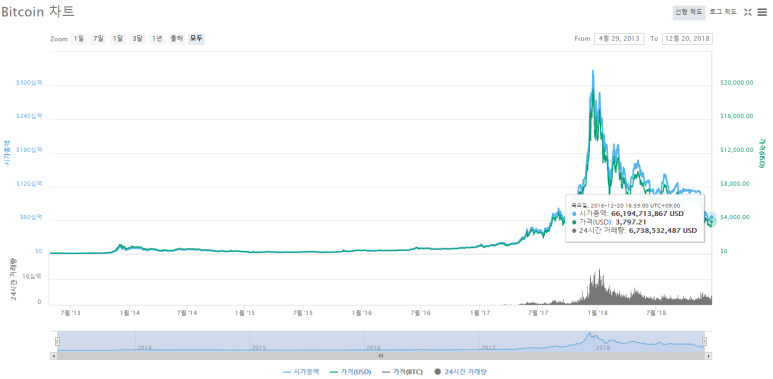Click the 1월 '18 x-axis label
773x379 pixels.
coord(597,312)
